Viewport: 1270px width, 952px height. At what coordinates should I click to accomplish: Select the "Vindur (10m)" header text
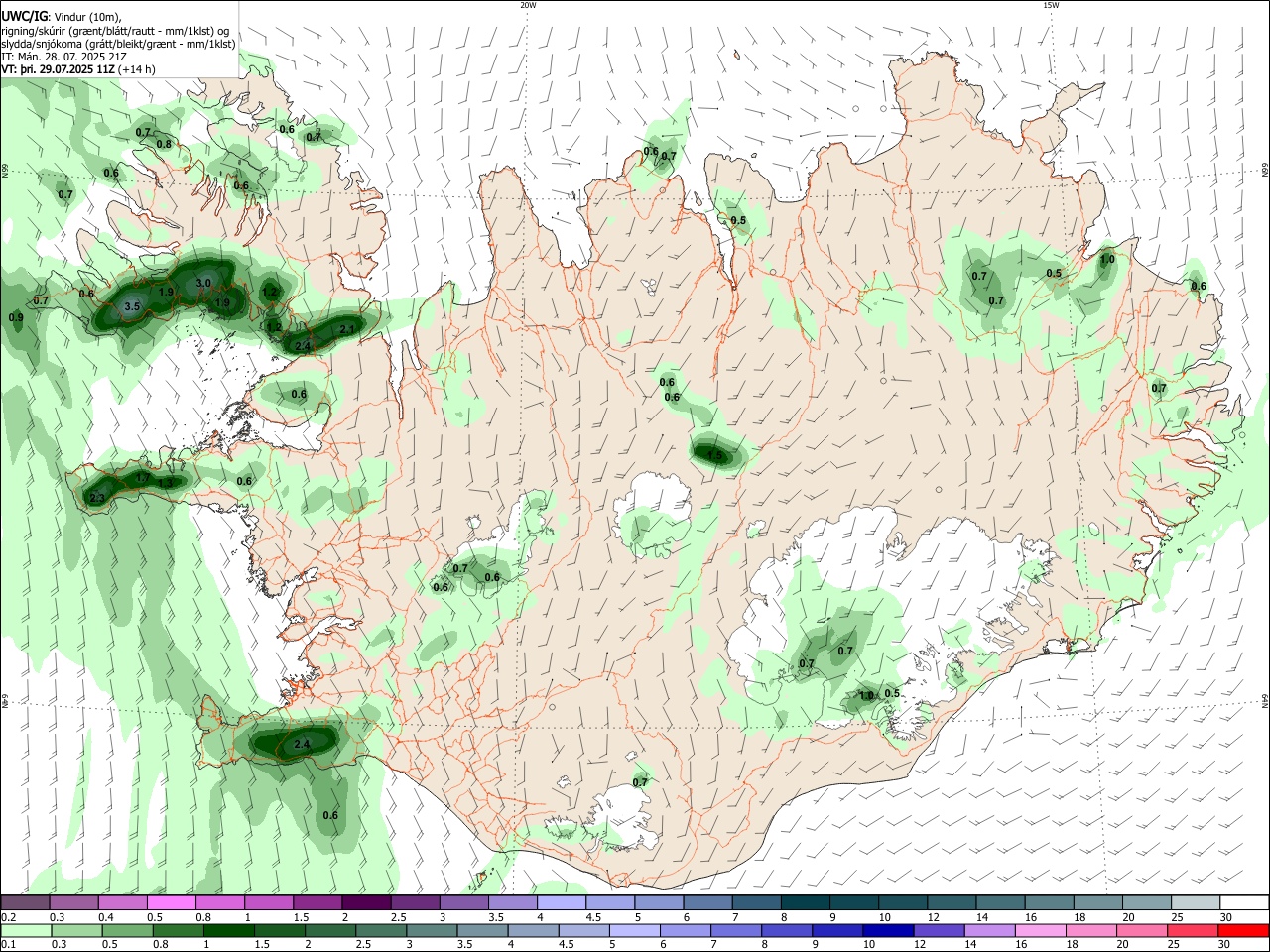(x=85, y=17)
